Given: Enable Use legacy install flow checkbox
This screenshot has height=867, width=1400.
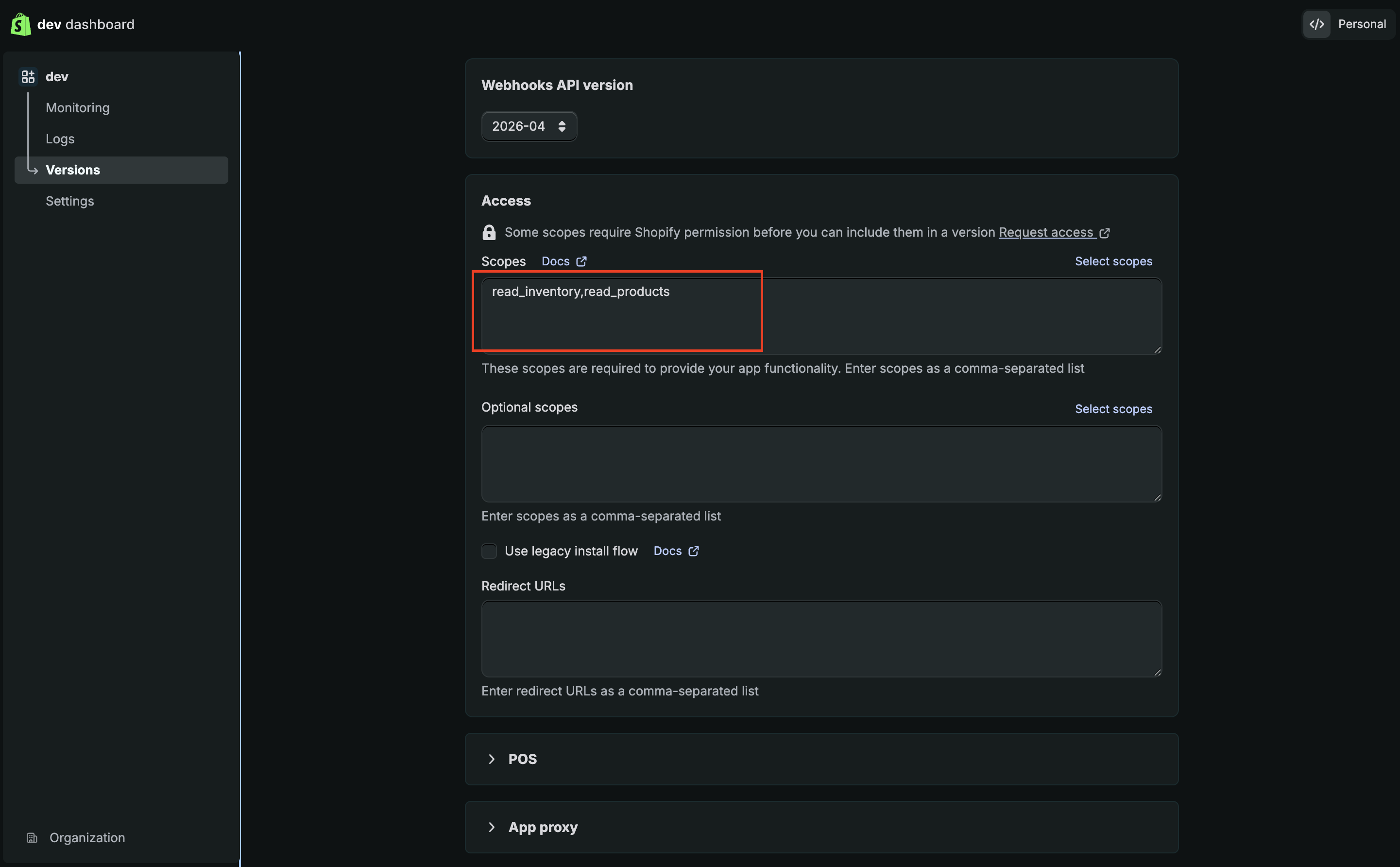Looking at the screenshot, I should 489,551.
